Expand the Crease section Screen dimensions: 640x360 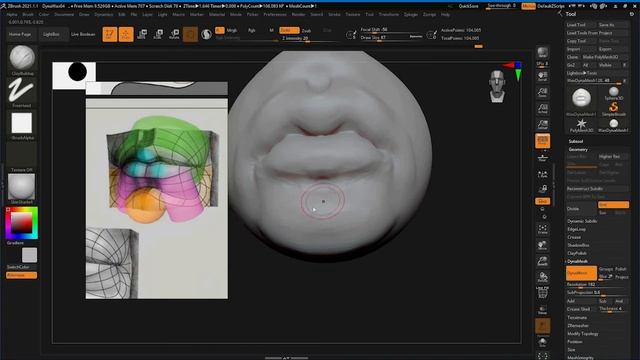(x=574, y=237)
